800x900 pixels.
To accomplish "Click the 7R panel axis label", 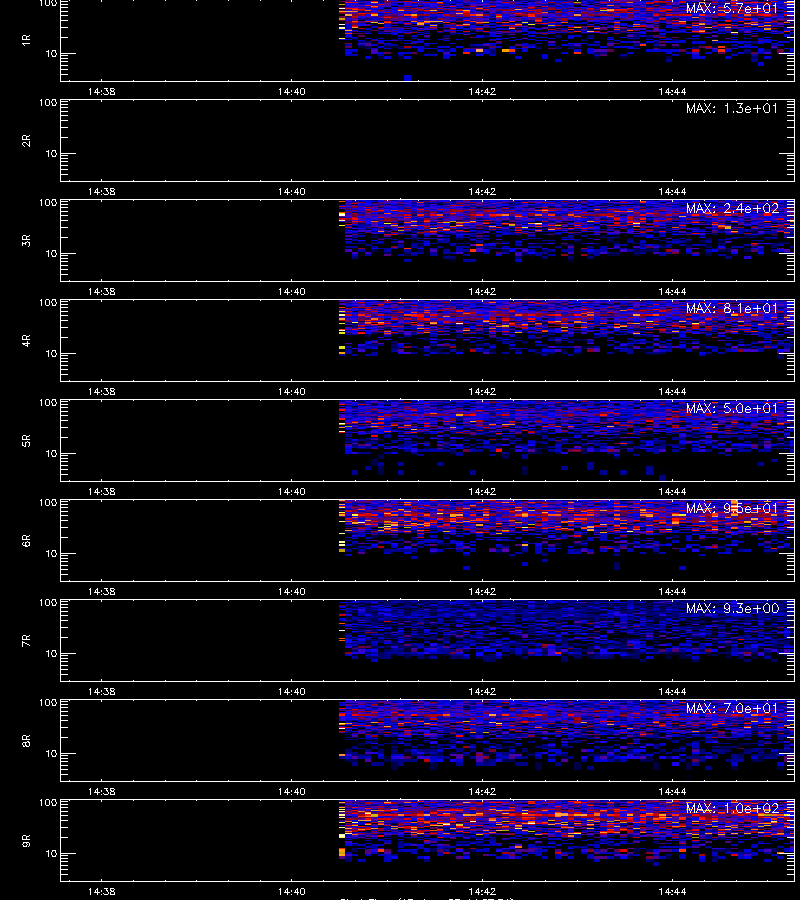I will 26,641.
